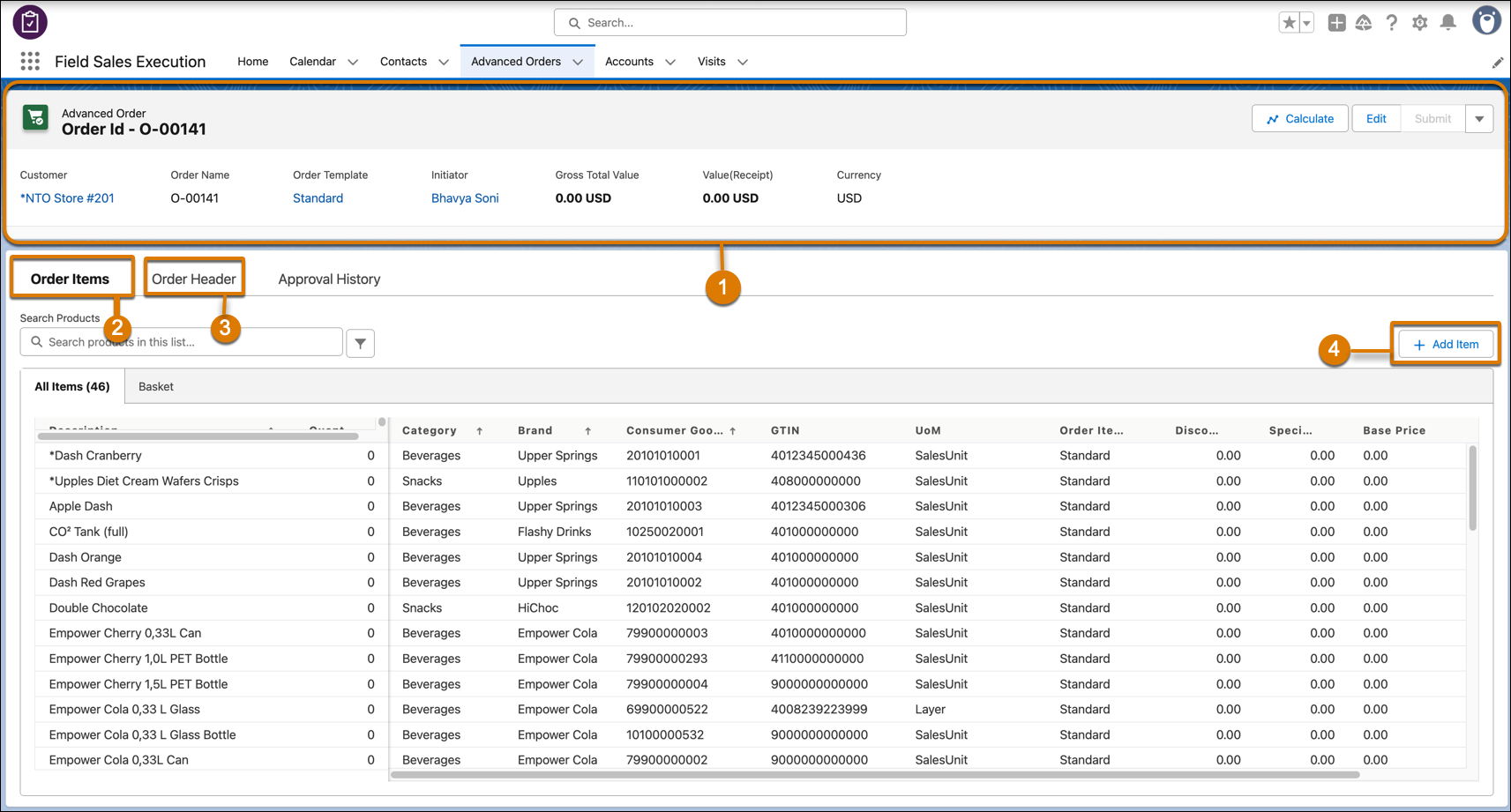
Task: Open the Standard order template link
Action: click(318, 198)
